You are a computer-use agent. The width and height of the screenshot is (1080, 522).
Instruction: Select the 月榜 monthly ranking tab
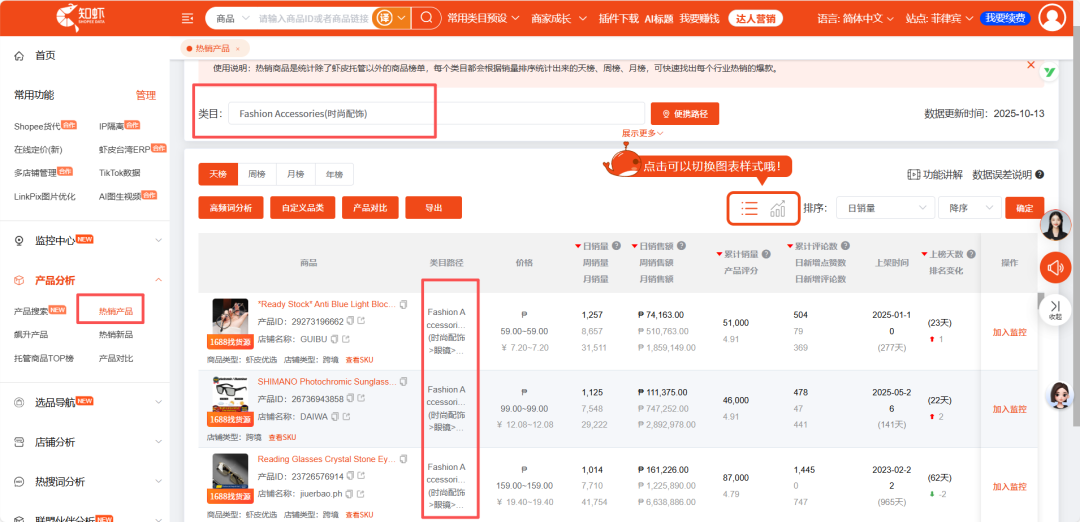pyautogui.click(x=295, y=174)
